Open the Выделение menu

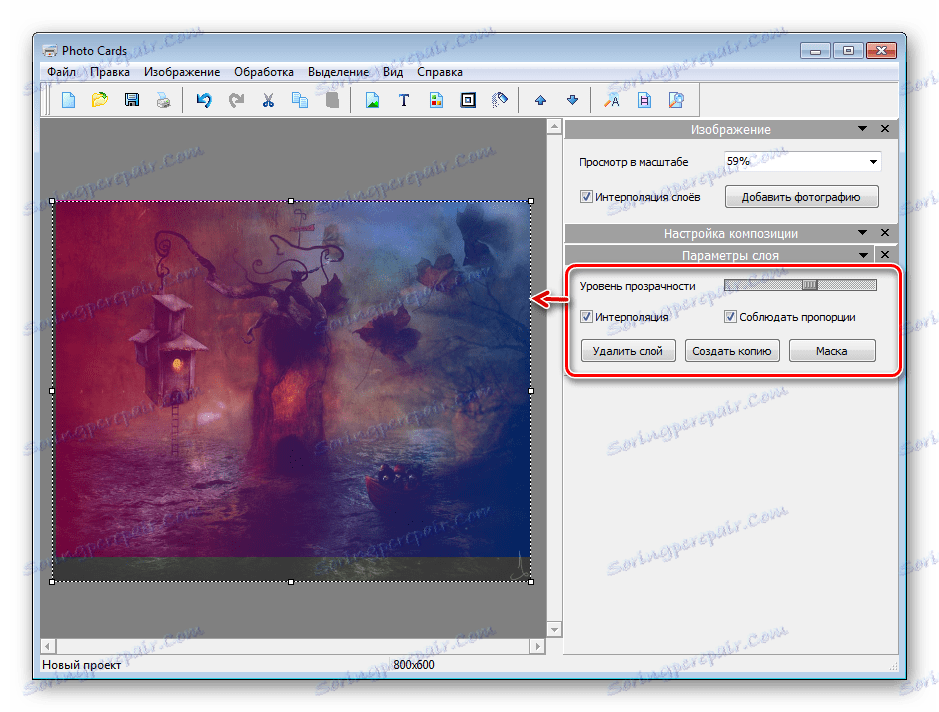coord(339,72)
